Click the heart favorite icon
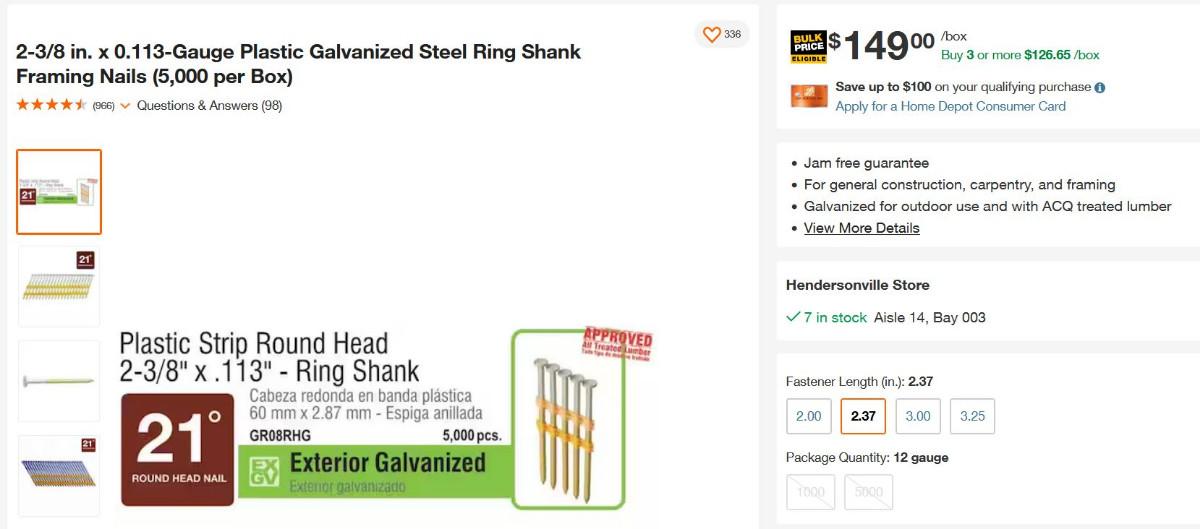The image size is (1200, 529). point(711,35)
